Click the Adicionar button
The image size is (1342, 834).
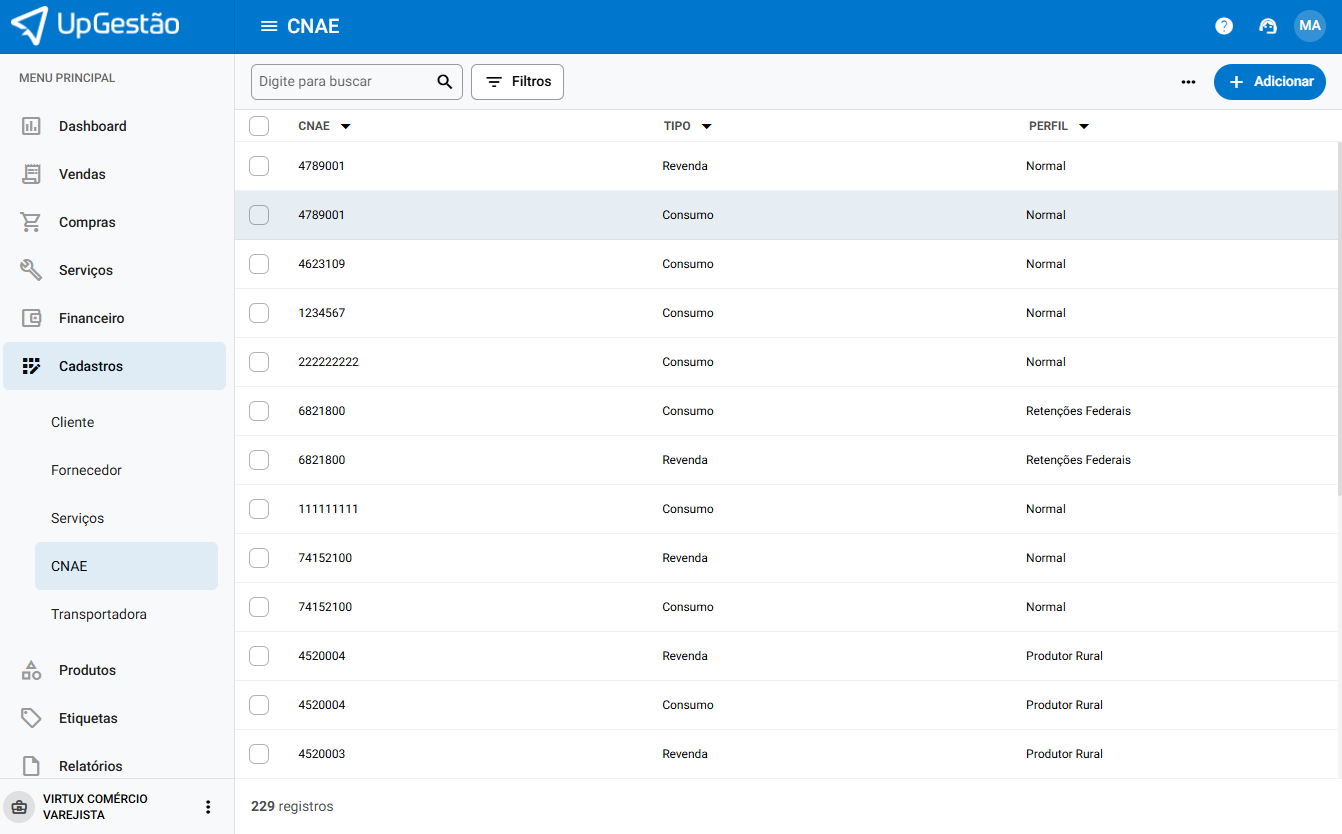(x=1269, y=82)
